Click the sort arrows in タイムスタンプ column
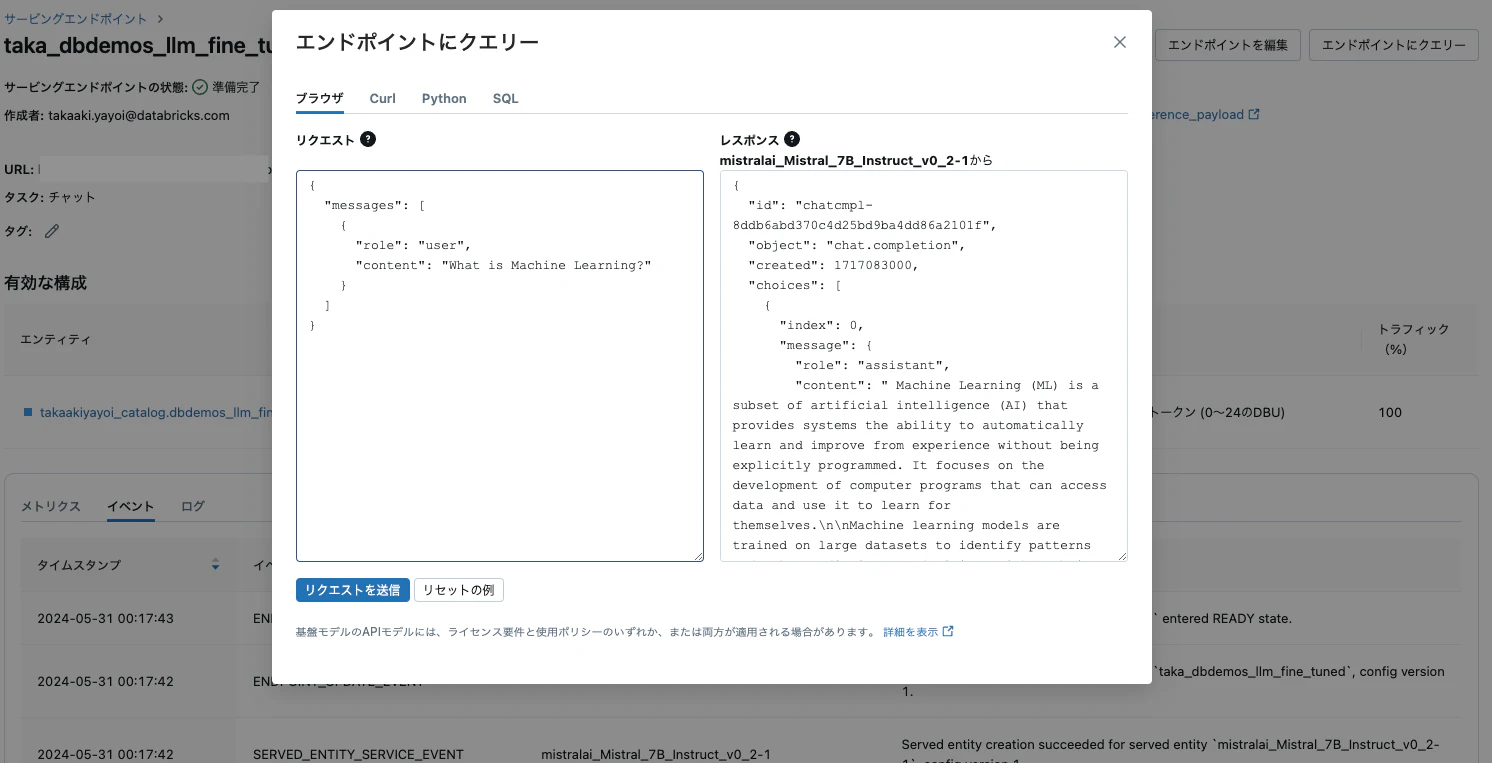 click(215, 565)
